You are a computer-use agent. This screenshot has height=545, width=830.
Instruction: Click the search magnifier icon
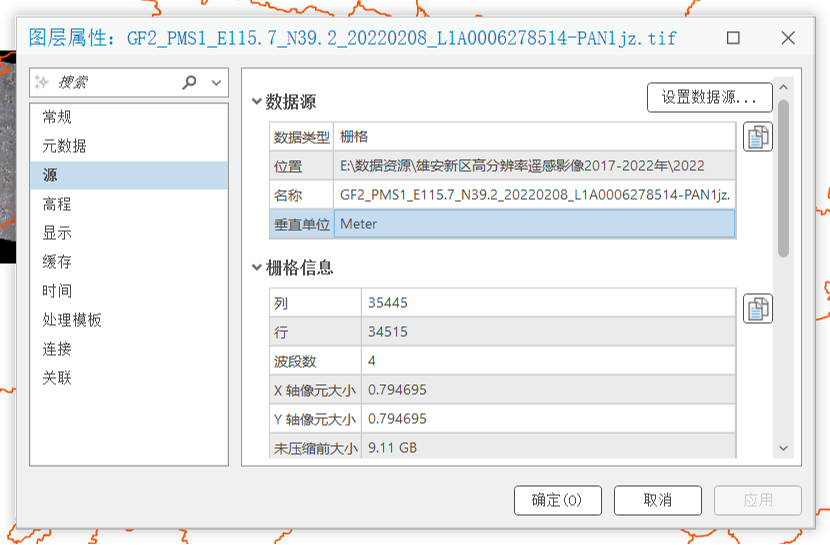click(x=189, y=82)
